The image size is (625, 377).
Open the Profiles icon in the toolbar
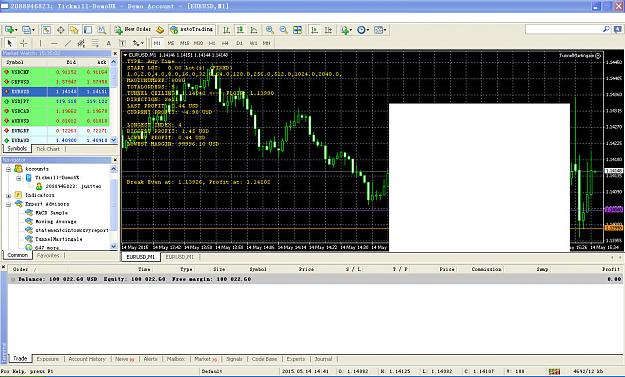(28, 30)
